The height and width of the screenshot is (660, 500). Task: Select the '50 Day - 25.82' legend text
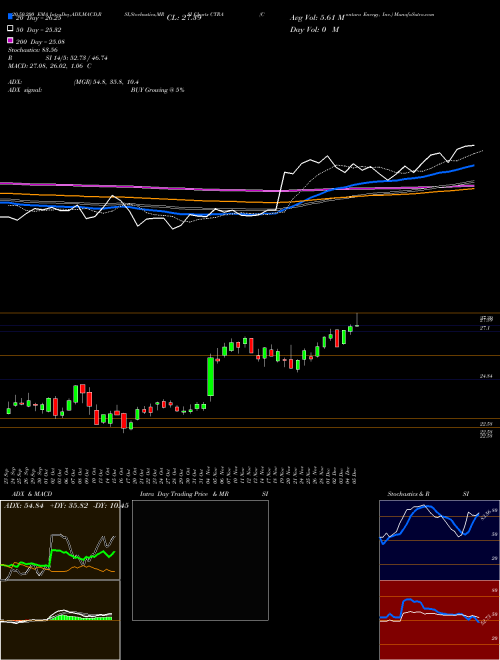pyautogui.click(x=39, y=30)
